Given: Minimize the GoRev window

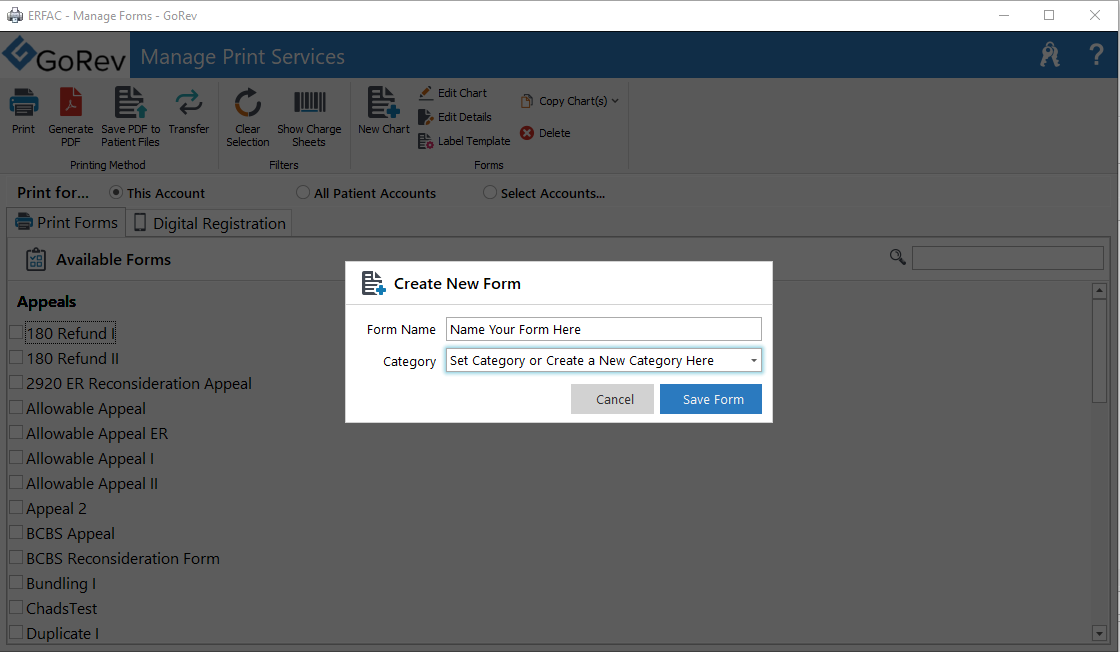Looking at the screenshot, I should coord(1004,15).
